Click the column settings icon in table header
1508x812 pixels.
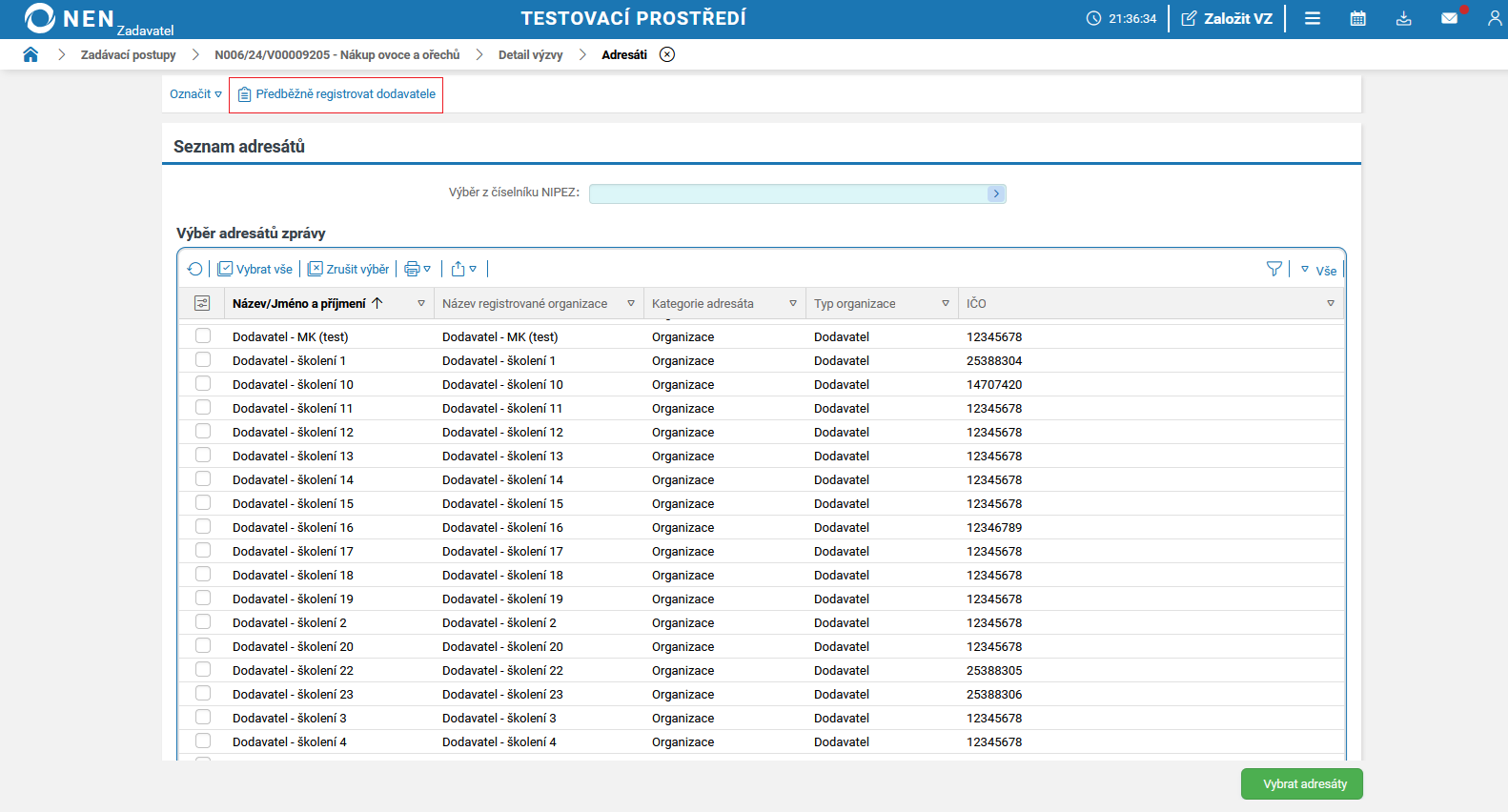pos(202,303)
